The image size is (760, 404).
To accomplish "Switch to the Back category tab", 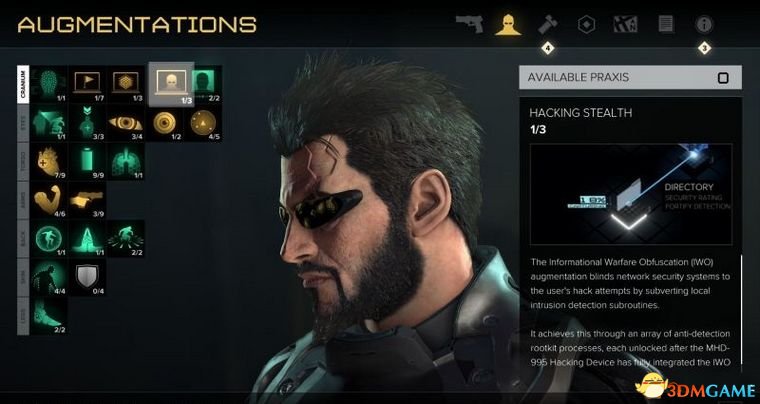I will (23, 239).
